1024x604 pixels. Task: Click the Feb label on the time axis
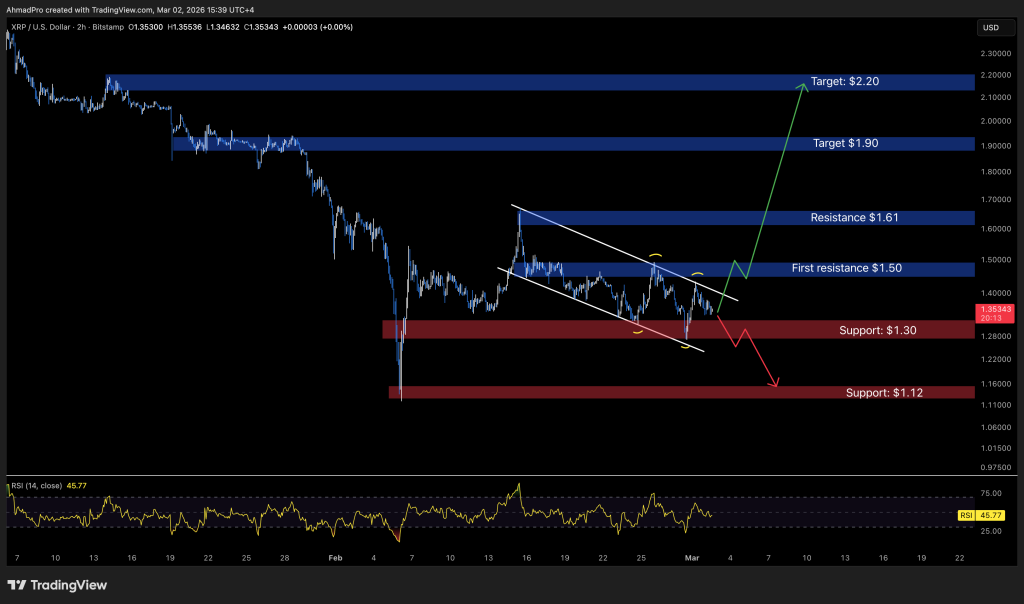(335, 558)
